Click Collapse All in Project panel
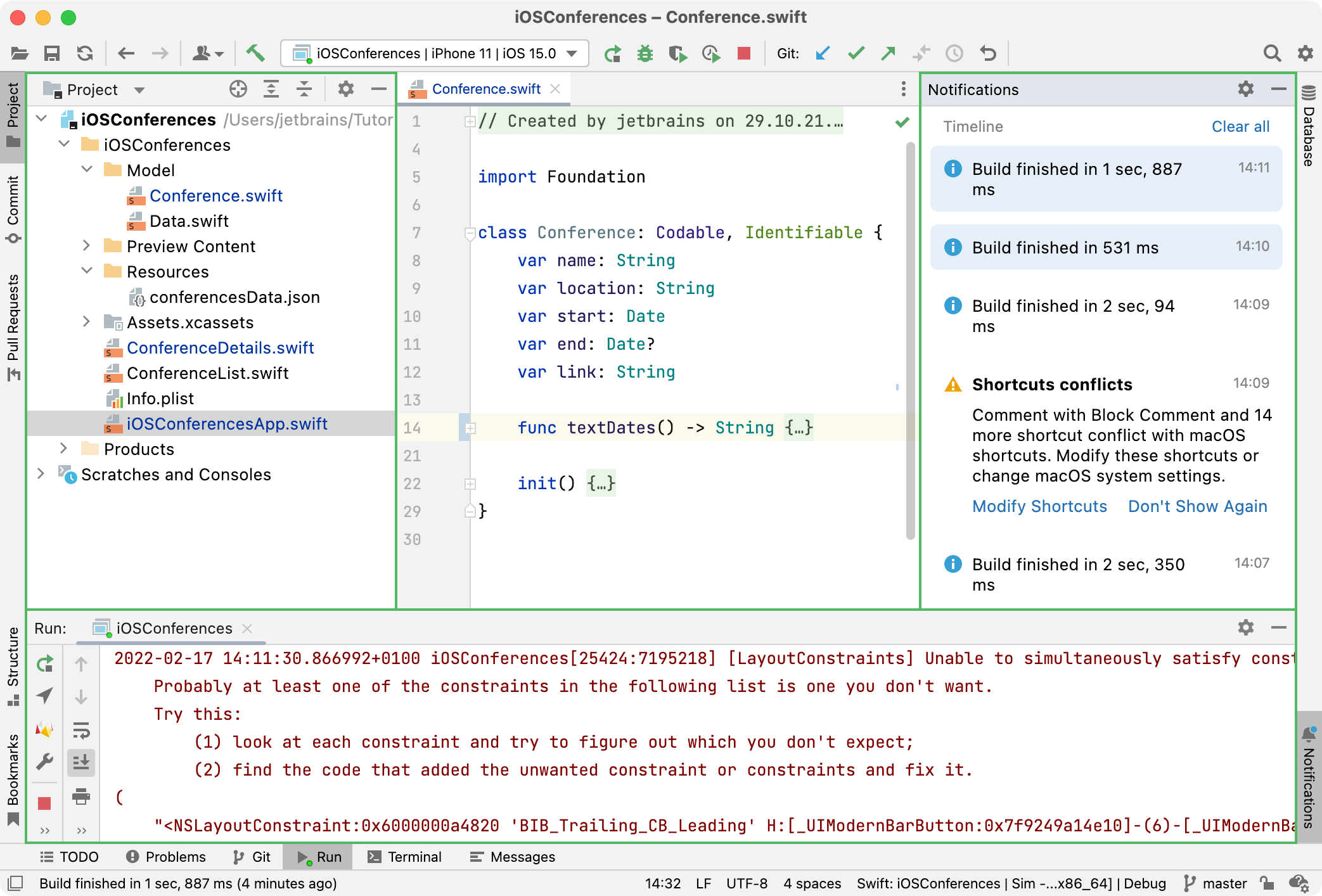 pos(304,89)
